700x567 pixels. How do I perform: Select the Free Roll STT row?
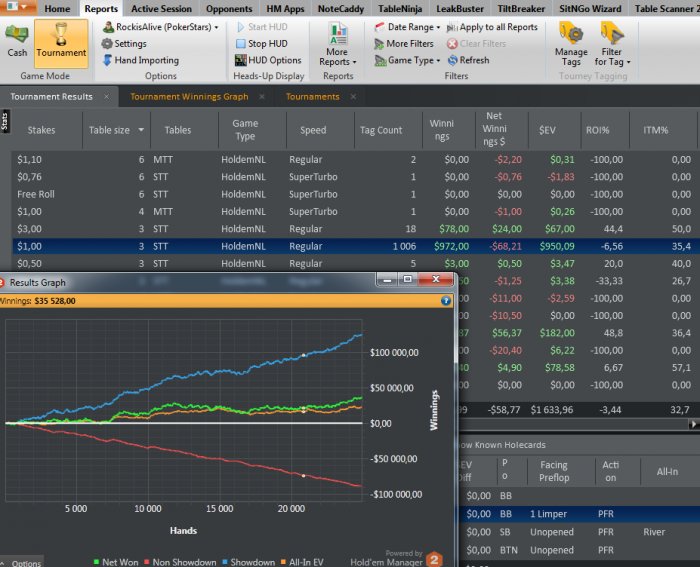pos(356,195)
